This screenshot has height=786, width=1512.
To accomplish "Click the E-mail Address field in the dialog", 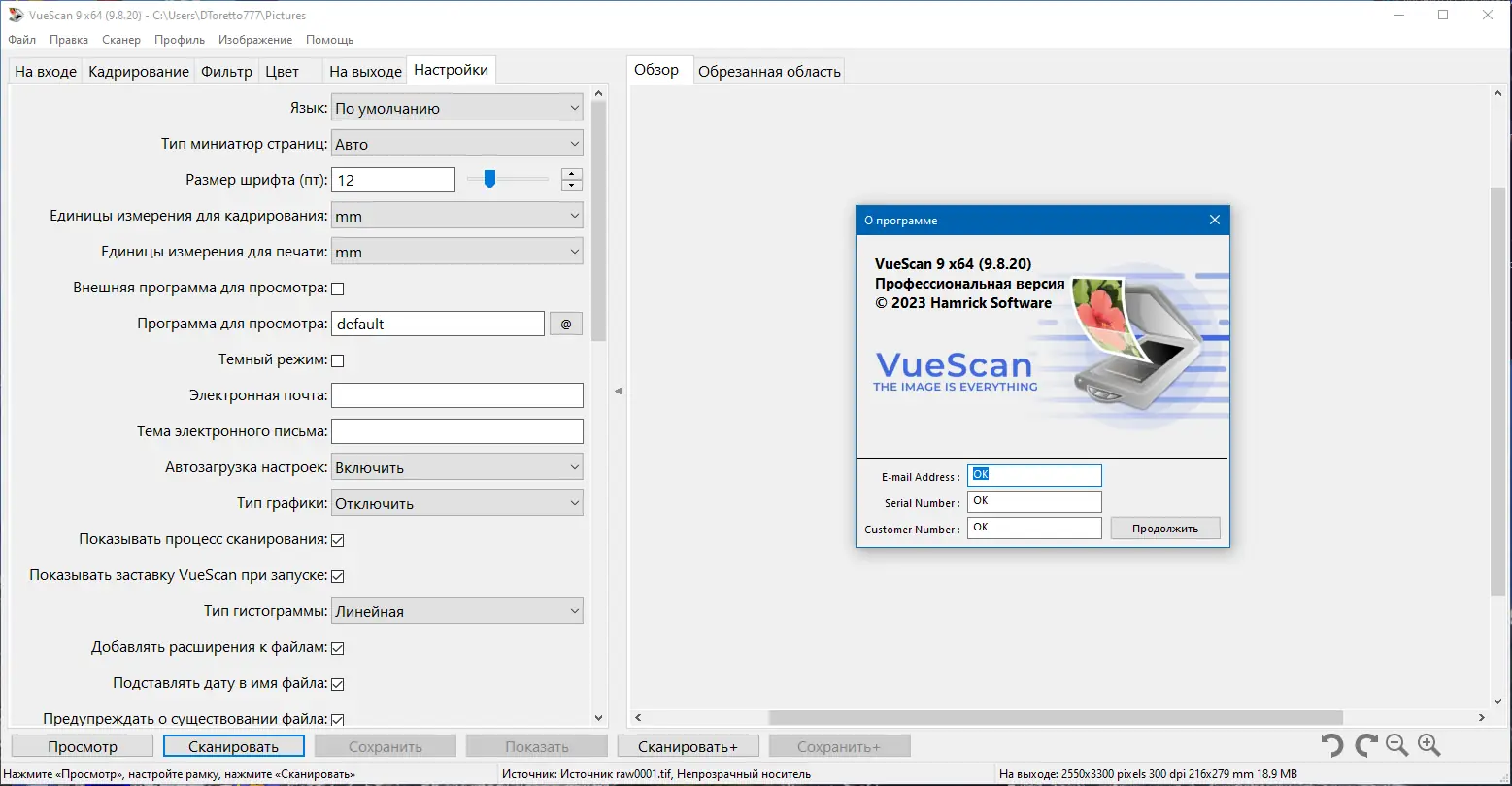I will (1034, 475).
